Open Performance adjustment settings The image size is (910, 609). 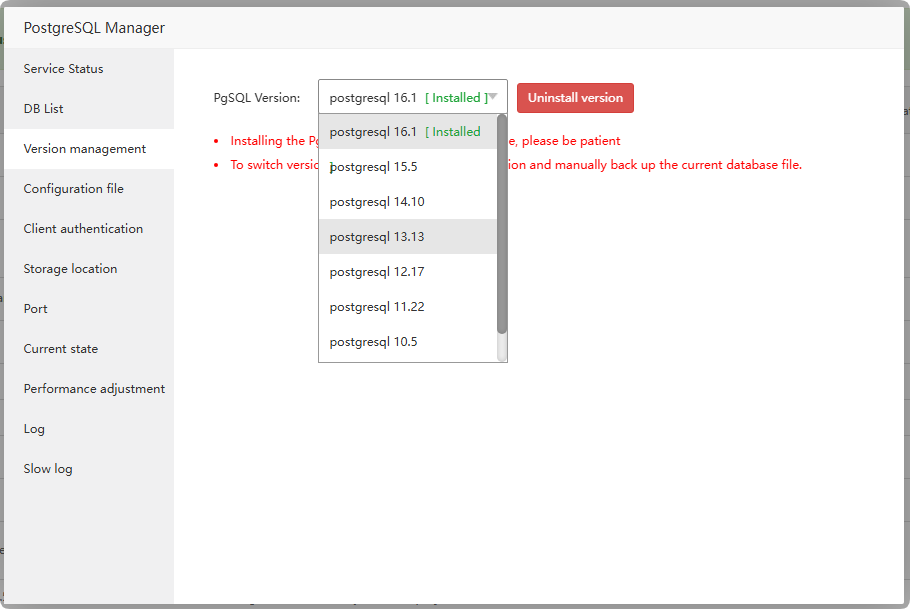tap(89, 389)
